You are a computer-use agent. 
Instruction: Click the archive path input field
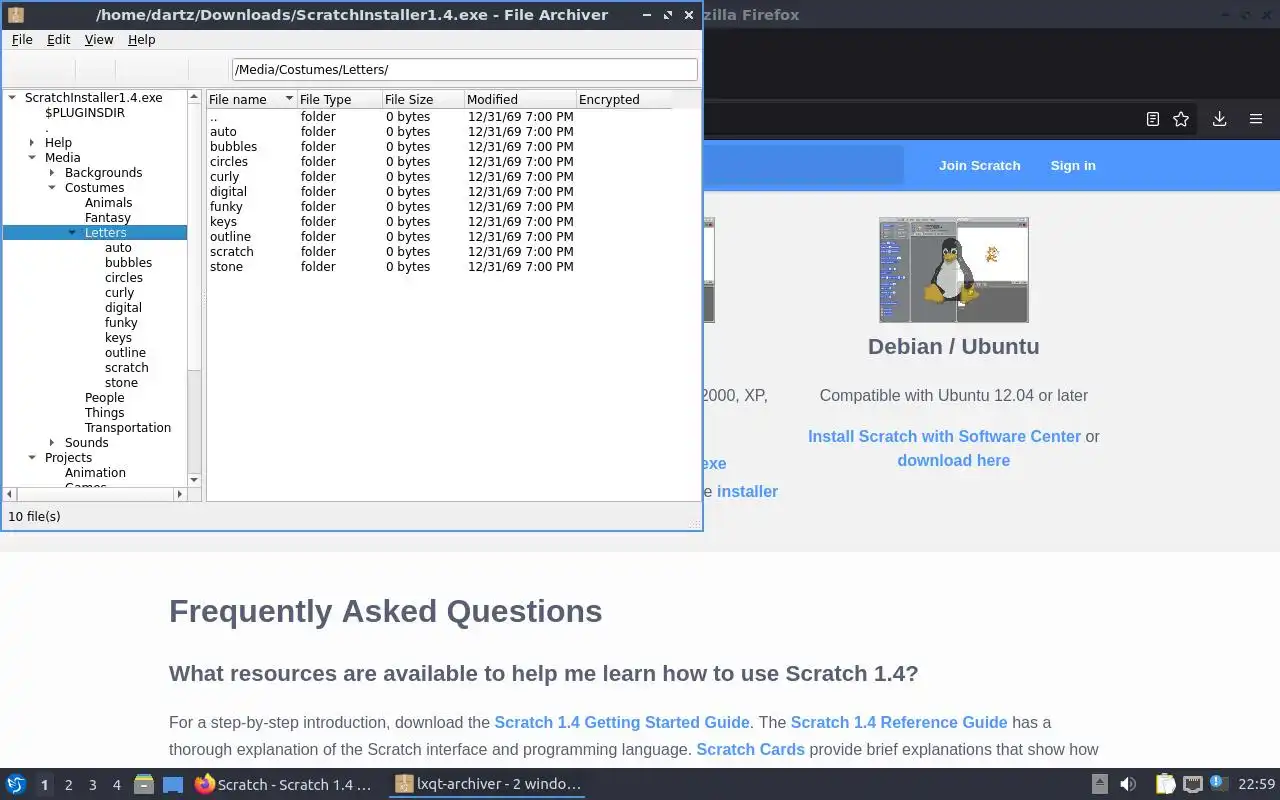click(x=464, y=69)
